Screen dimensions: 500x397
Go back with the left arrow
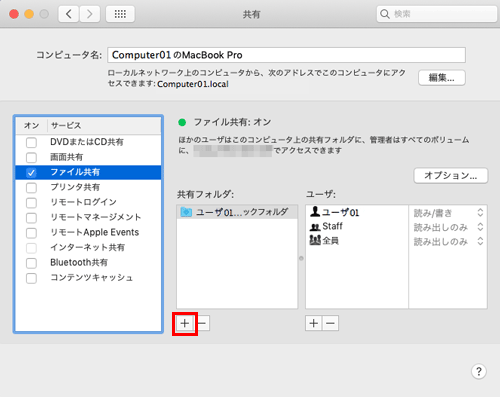pyautogui.click(x=69, y=14)
